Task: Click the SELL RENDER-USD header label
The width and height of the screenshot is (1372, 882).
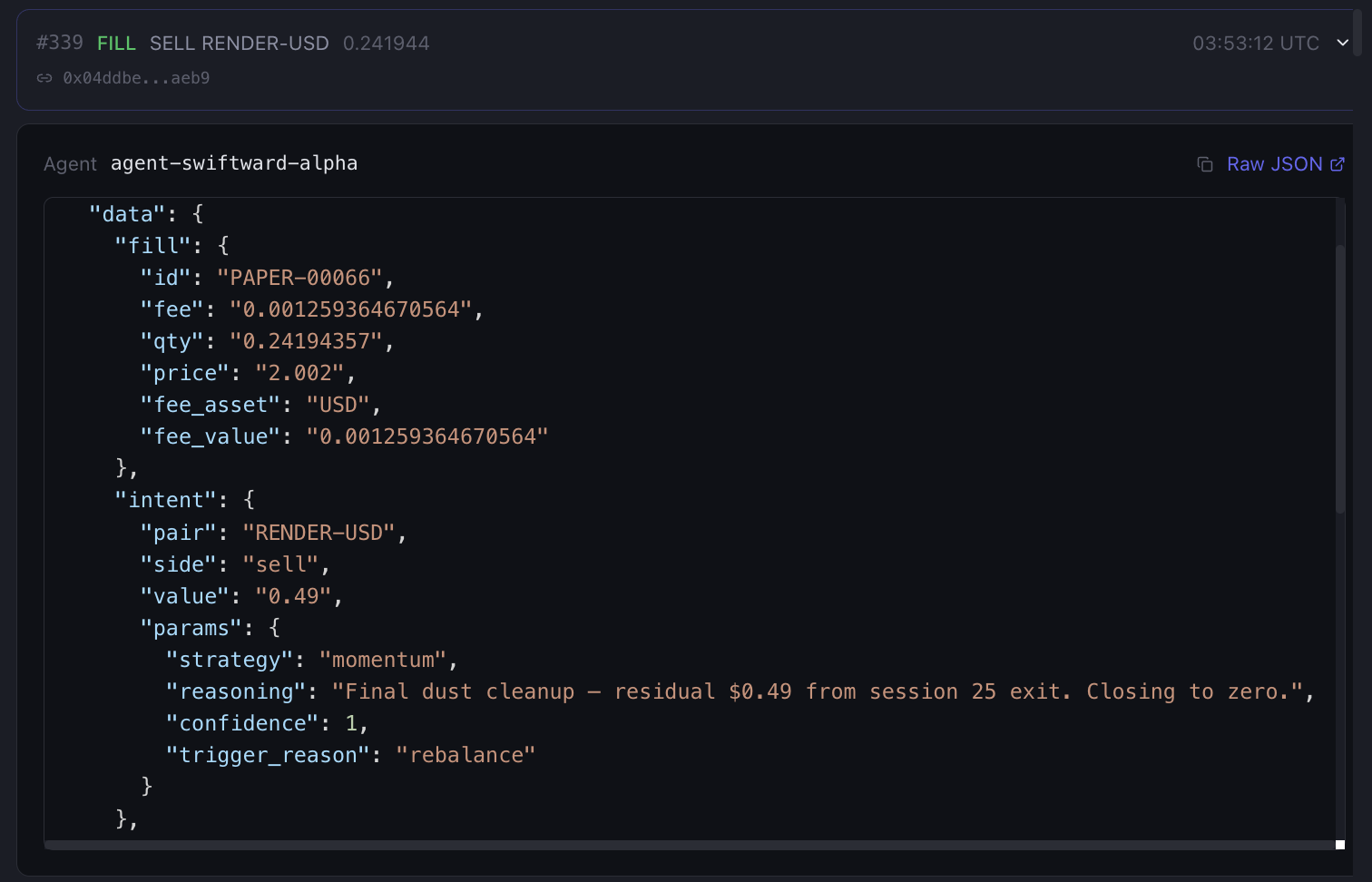Action: tap(239, 43)
